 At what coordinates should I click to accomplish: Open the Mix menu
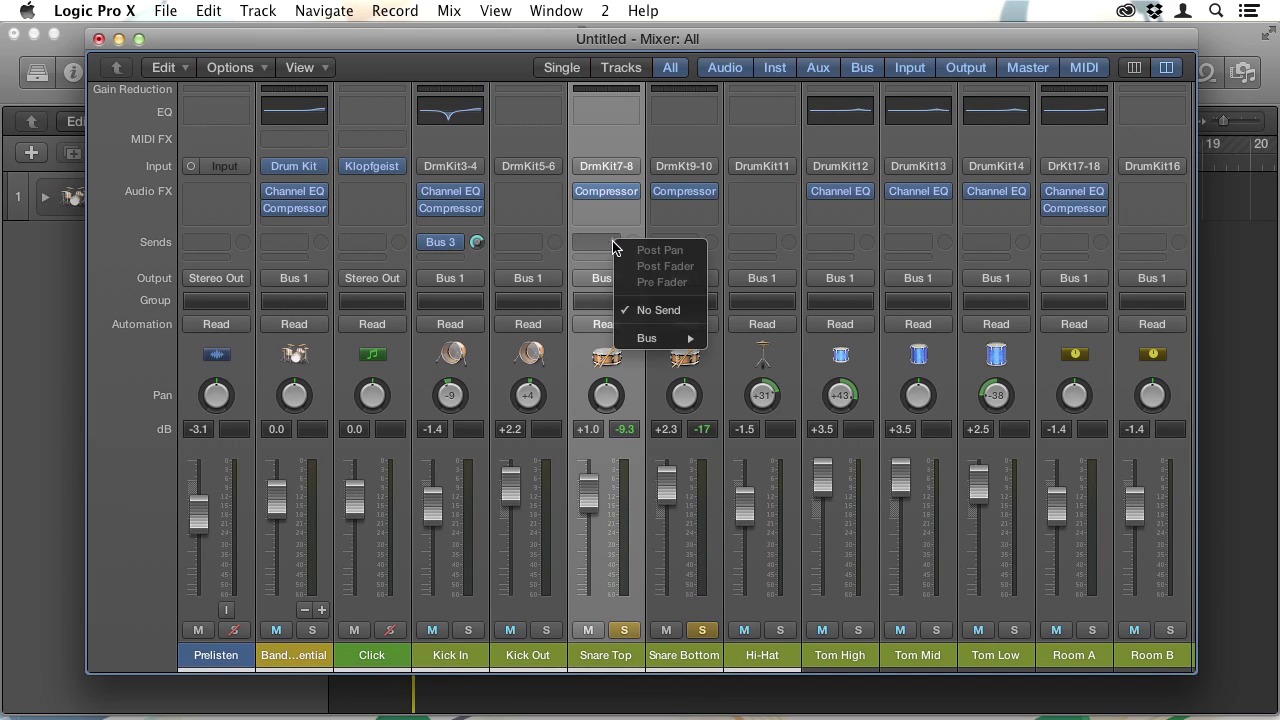point(449,11)
